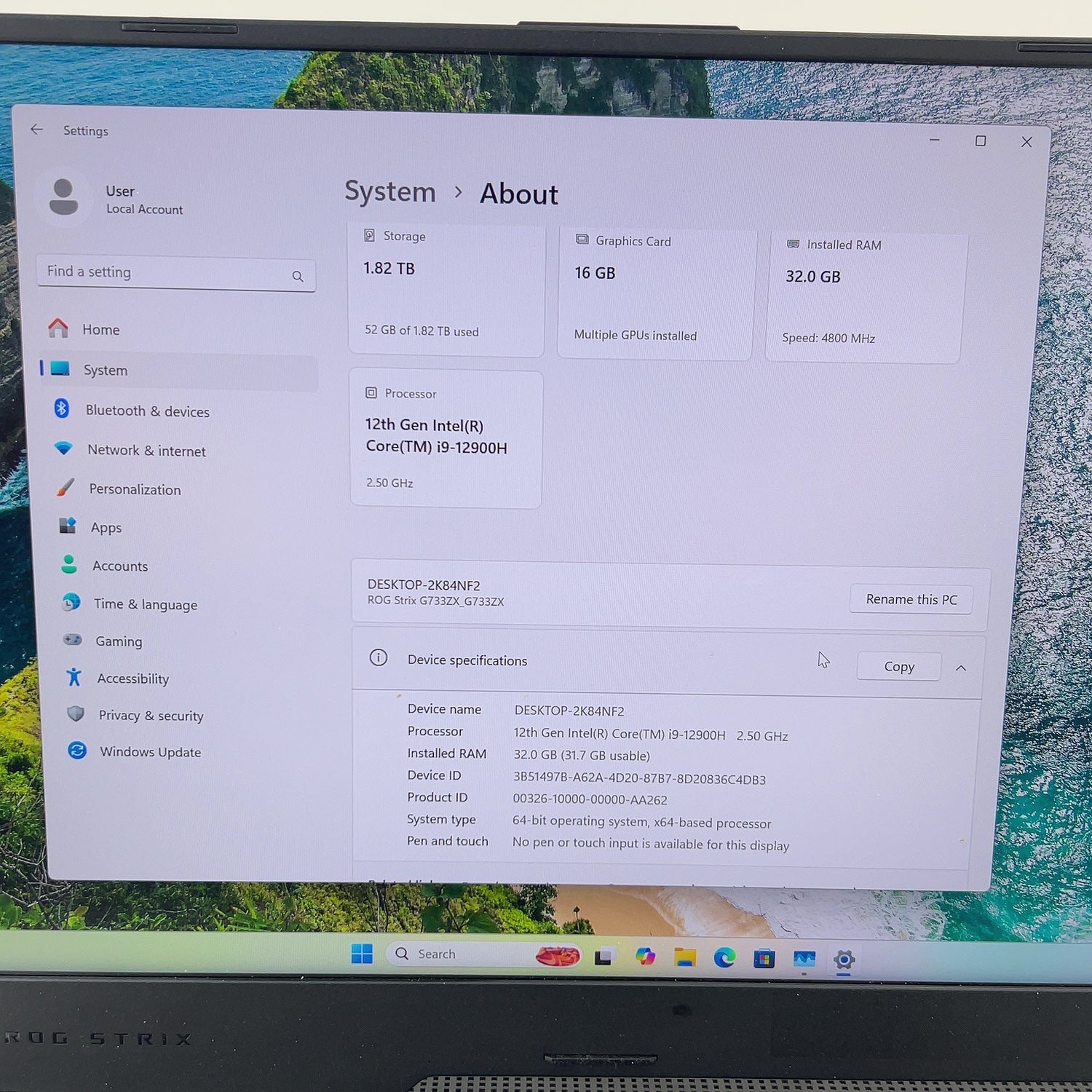Open Microsoft Store from the taskbar
1092x1092 pixels.
click(764, 958)
